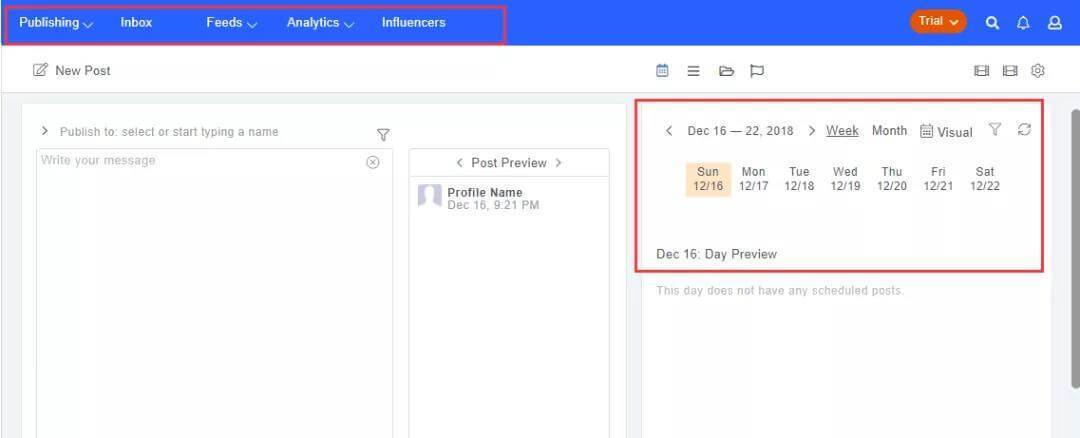
Task: Open the user account profile icon
Action: 1055,23
